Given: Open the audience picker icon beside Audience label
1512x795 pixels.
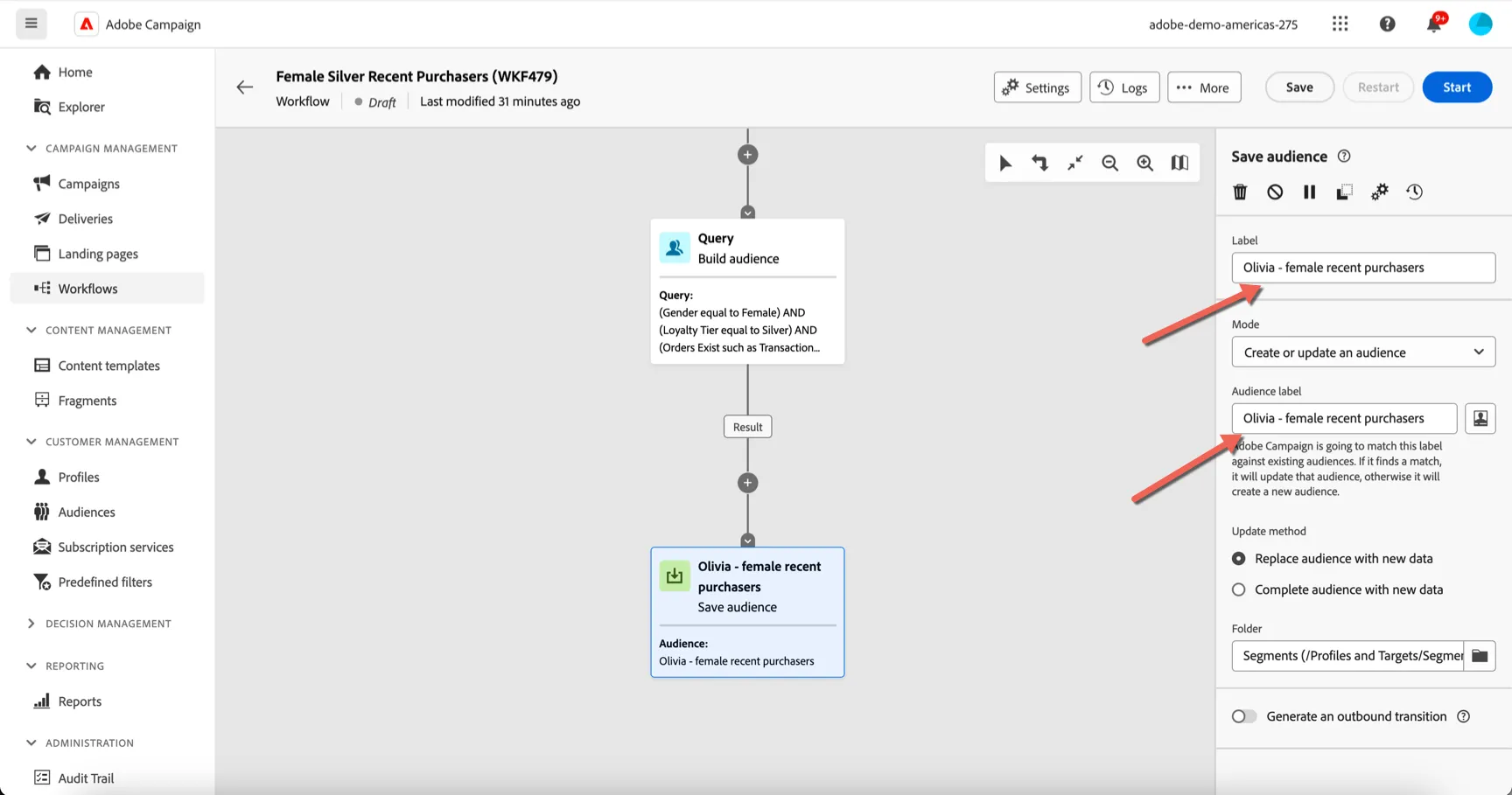Looking at the screenshot, I should [1480, 418].
